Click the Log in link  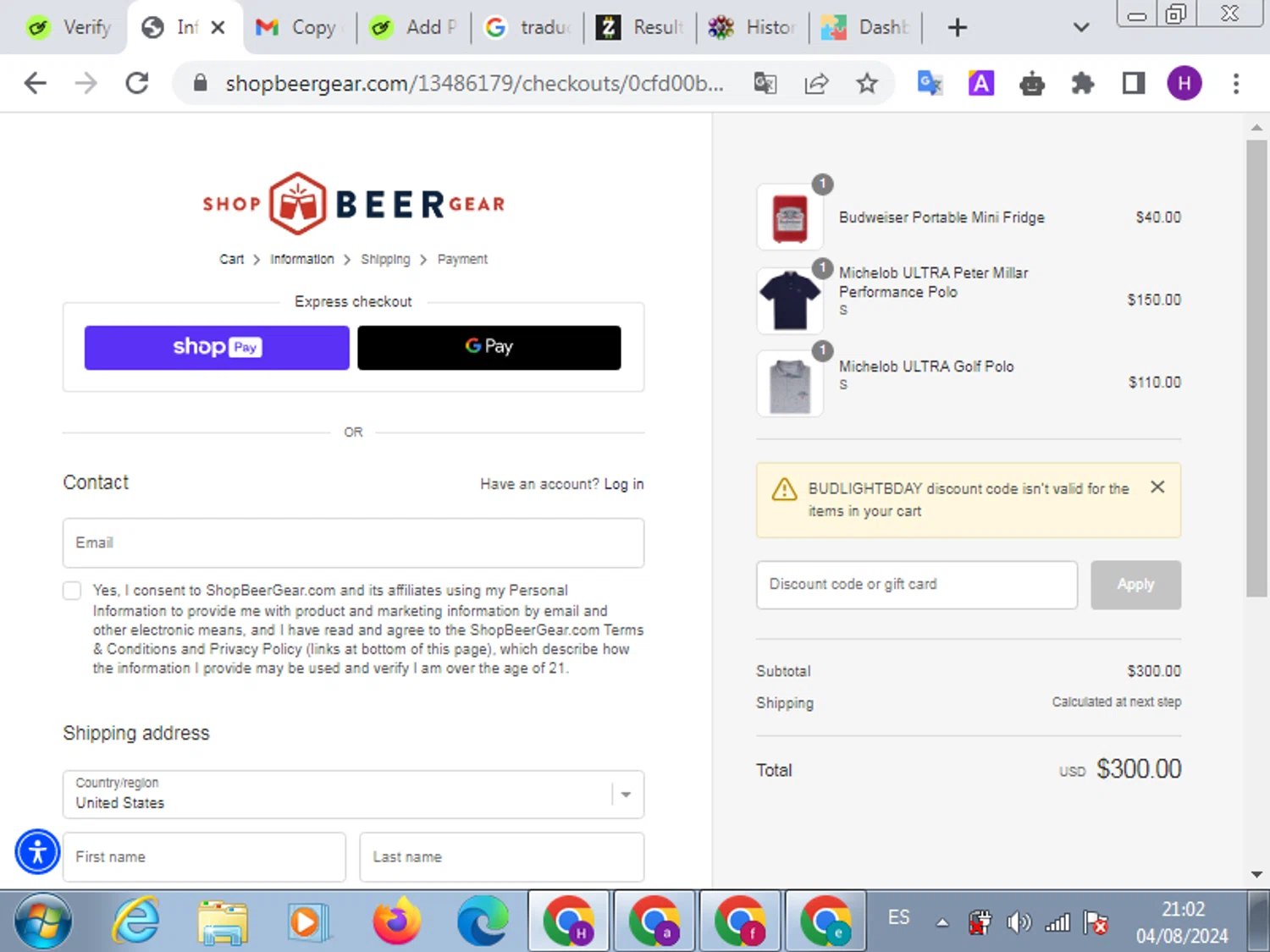coord(624,484)
